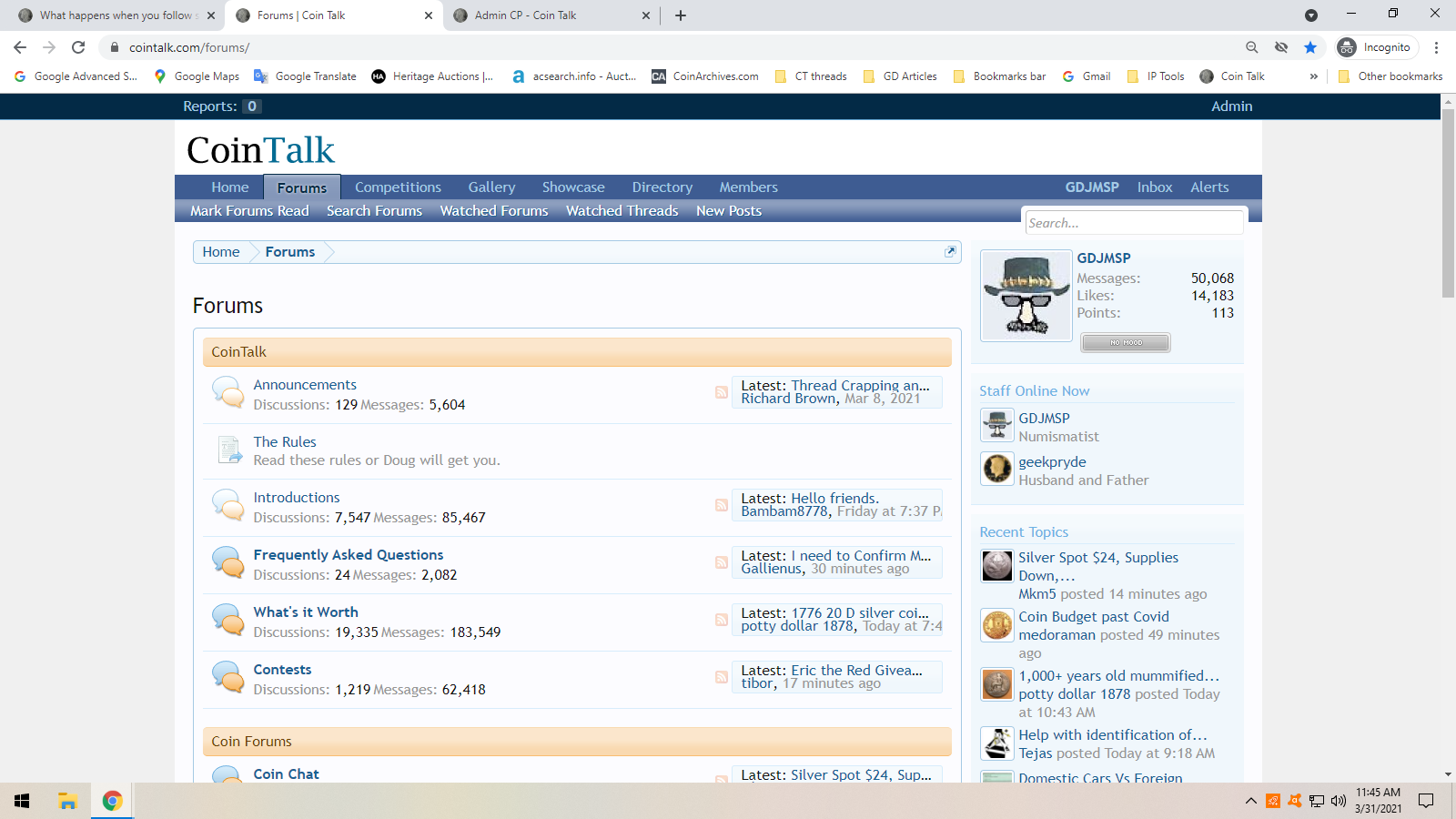Screen dimensions: 1456x819
Task: Click the tracking protection eye icon
Action: pyautogui.click(x=1281, y=47)
